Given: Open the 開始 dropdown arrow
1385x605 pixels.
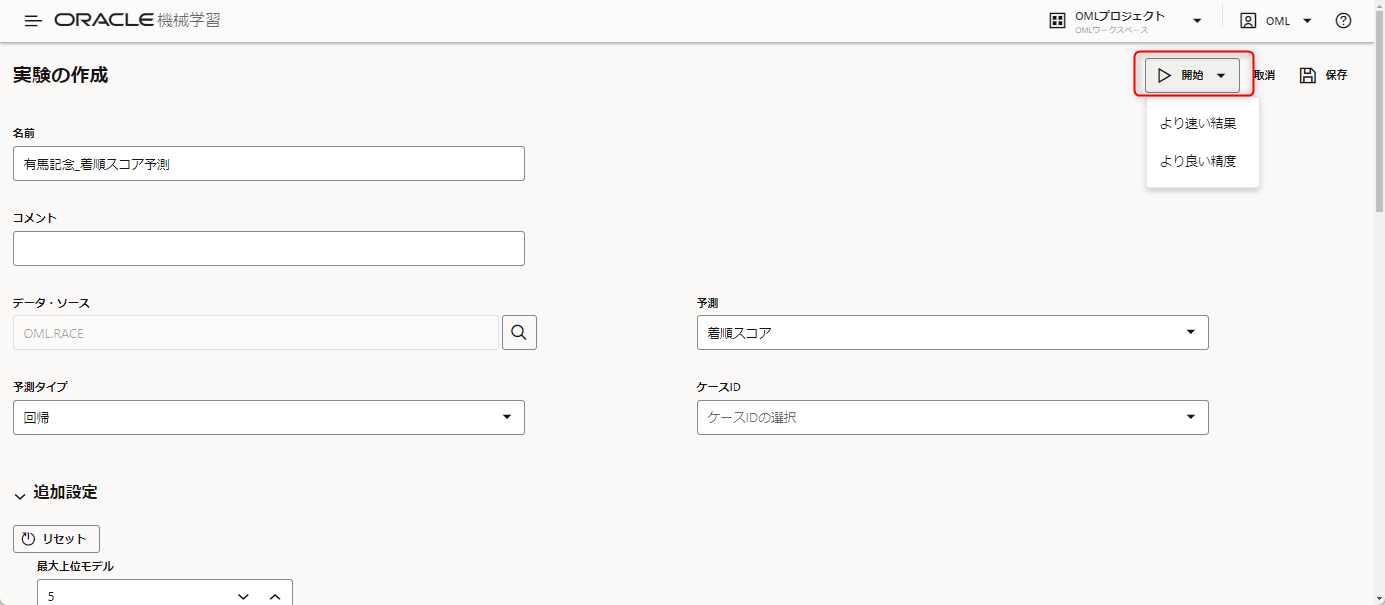Looking at the screenshot, I should click(x=1221, y=75).
